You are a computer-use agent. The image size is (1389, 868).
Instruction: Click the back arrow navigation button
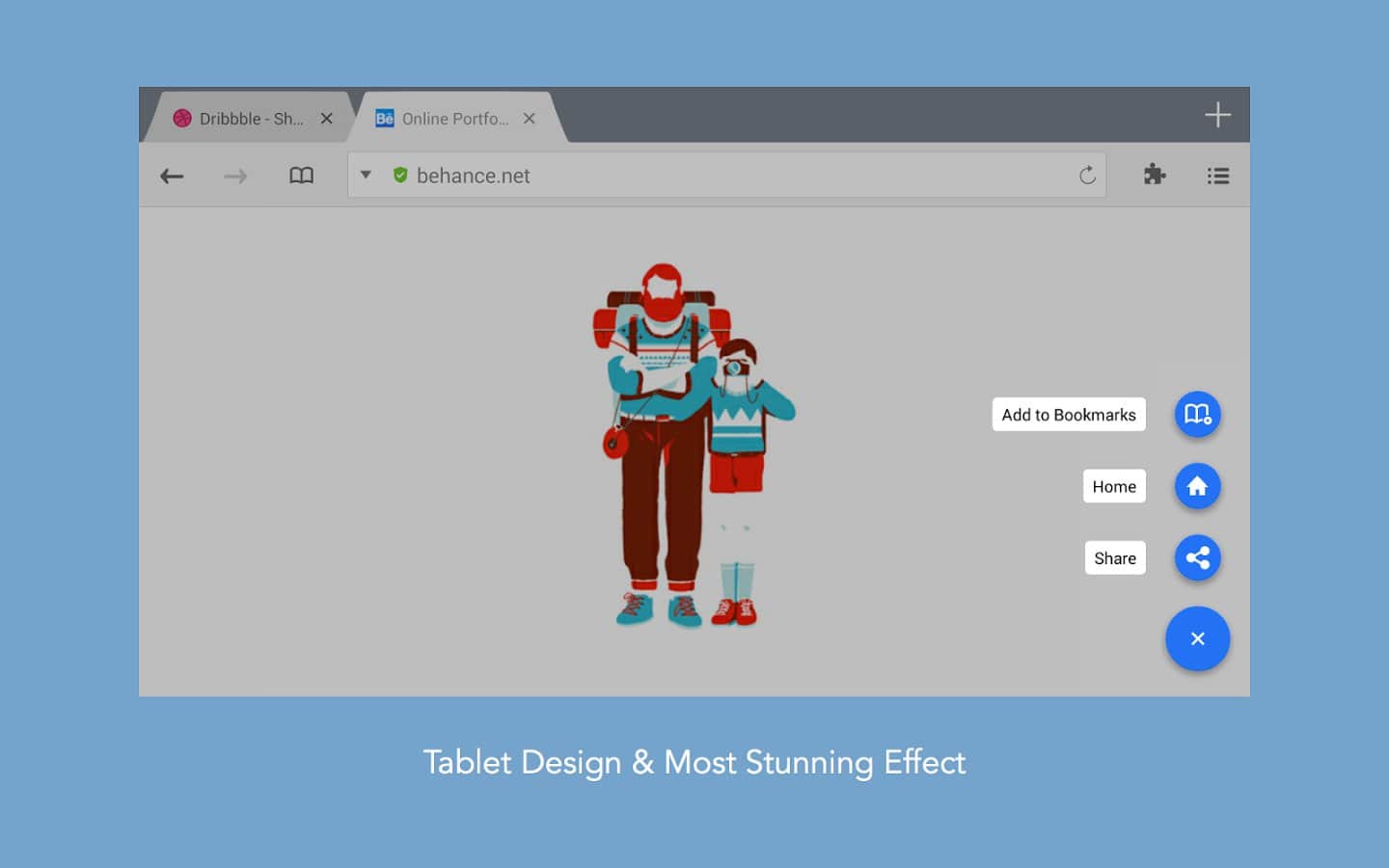tap(172, 176)
